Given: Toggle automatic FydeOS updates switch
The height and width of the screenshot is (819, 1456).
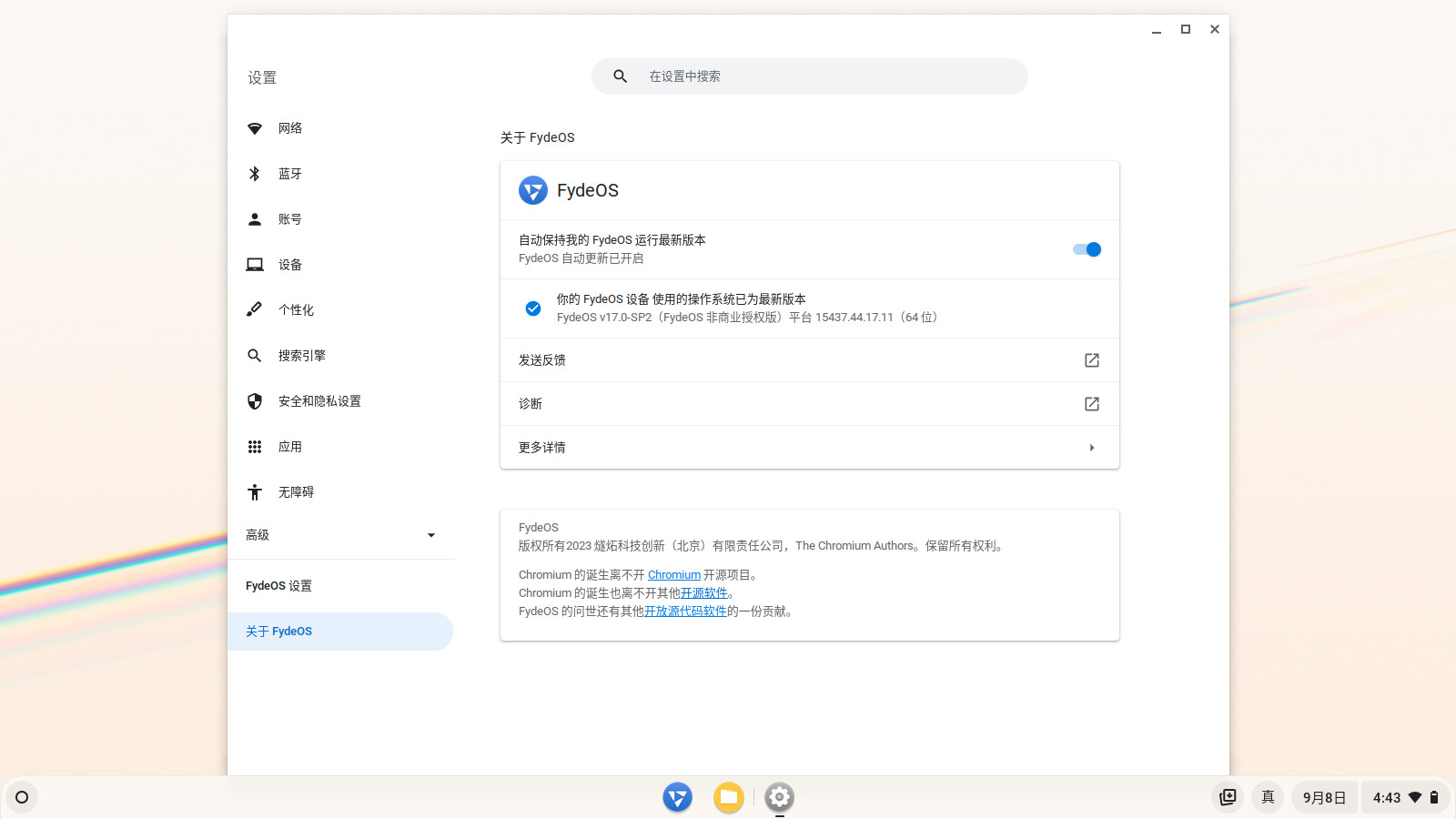Looking at the screenshot, I should click(1087, 249).
